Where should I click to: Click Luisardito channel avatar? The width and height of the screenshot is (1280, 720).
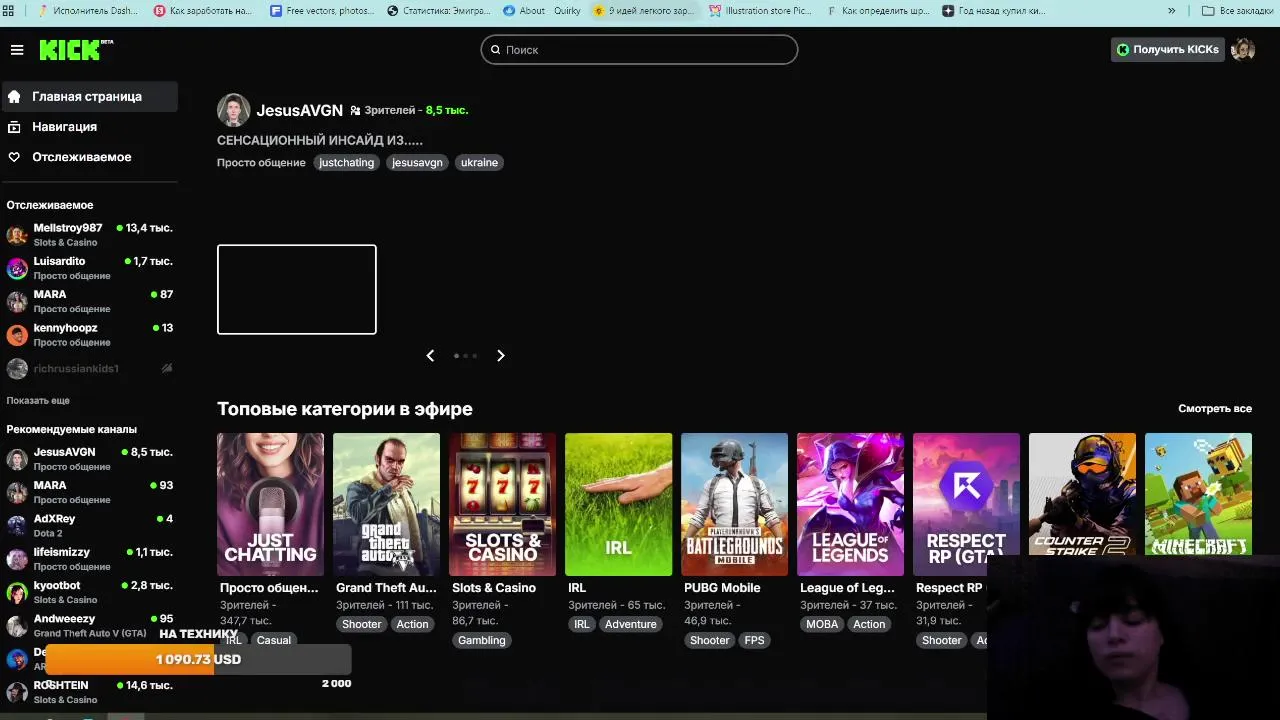click(17, 268)
